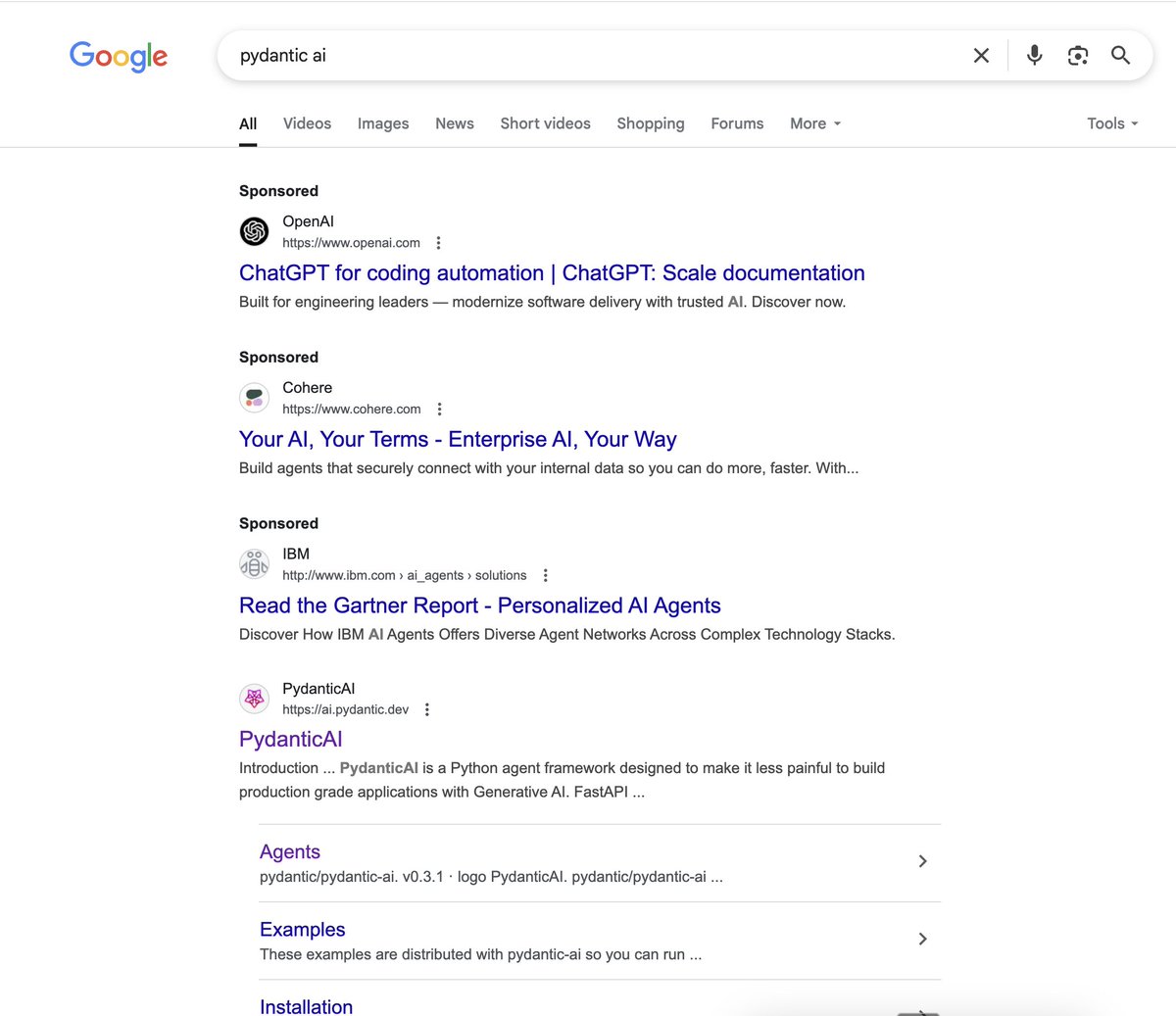Click 'Built for engineering leaders' ad description

pyautogui.click(x=542, y=302)
